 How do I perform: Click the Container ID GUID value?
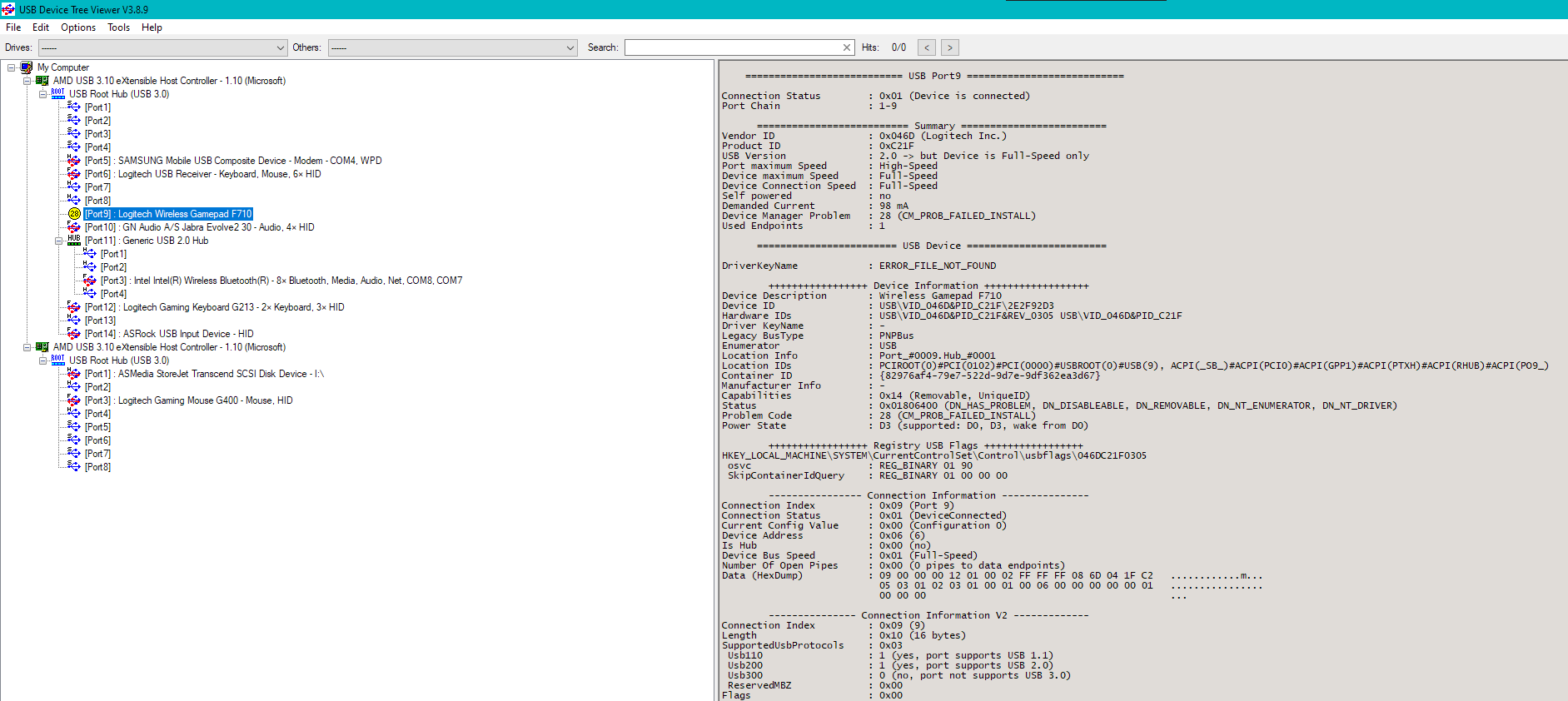tap(990, 375)
